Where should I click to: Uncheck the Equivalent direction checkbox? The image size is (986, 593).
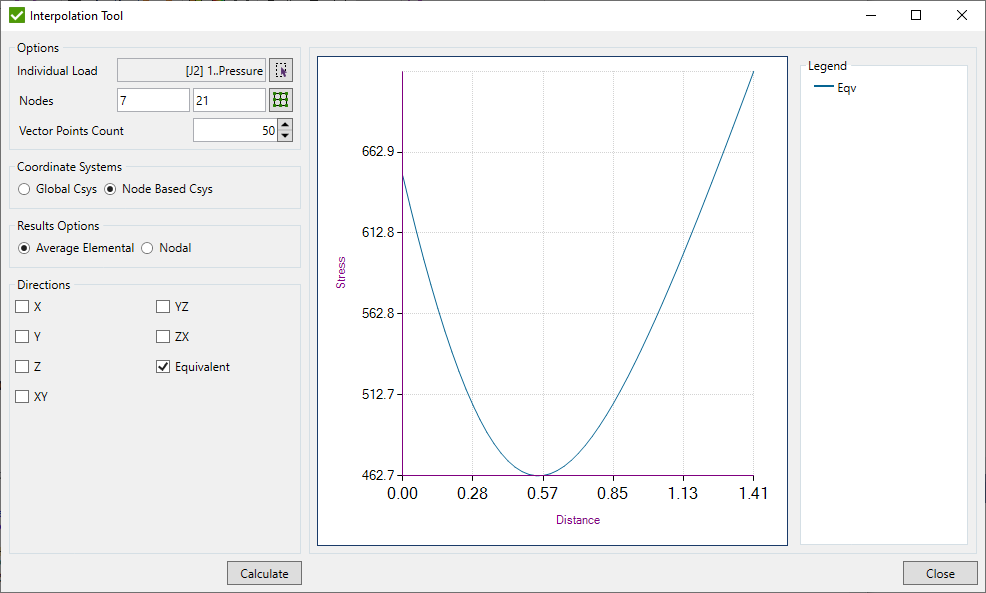(x=162, y=367)
